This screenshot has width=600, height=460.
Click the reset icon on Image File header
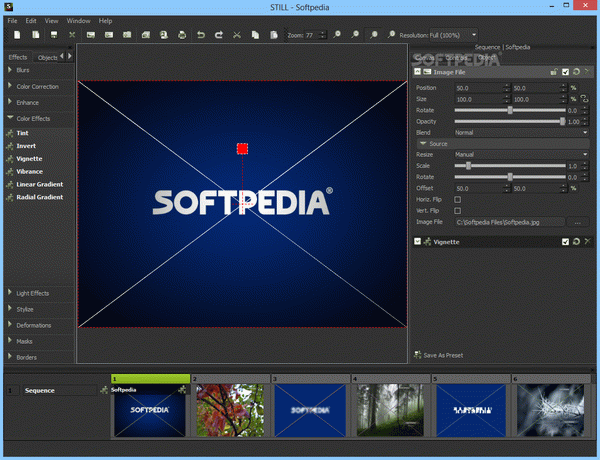point(576,72)
